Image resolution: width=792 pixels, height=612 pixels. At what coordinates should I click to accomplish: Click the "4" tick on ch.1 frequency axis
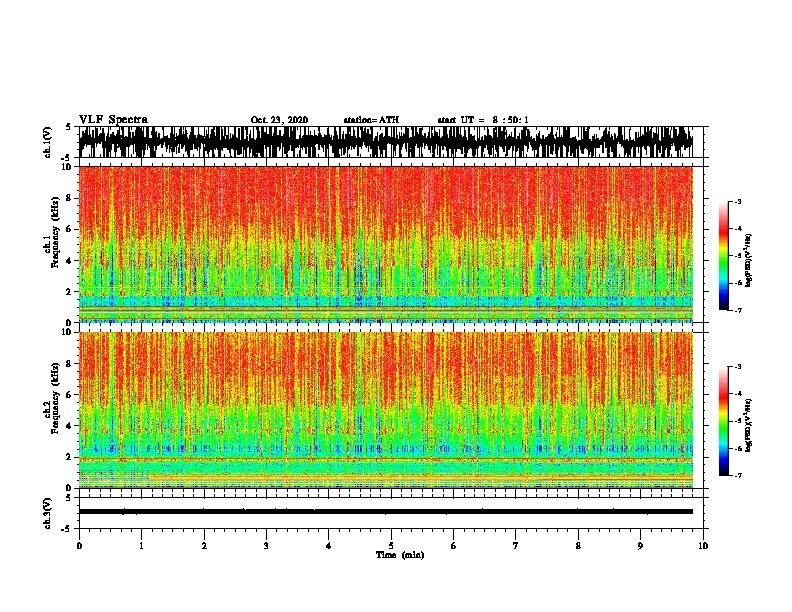tap(71, 261)
